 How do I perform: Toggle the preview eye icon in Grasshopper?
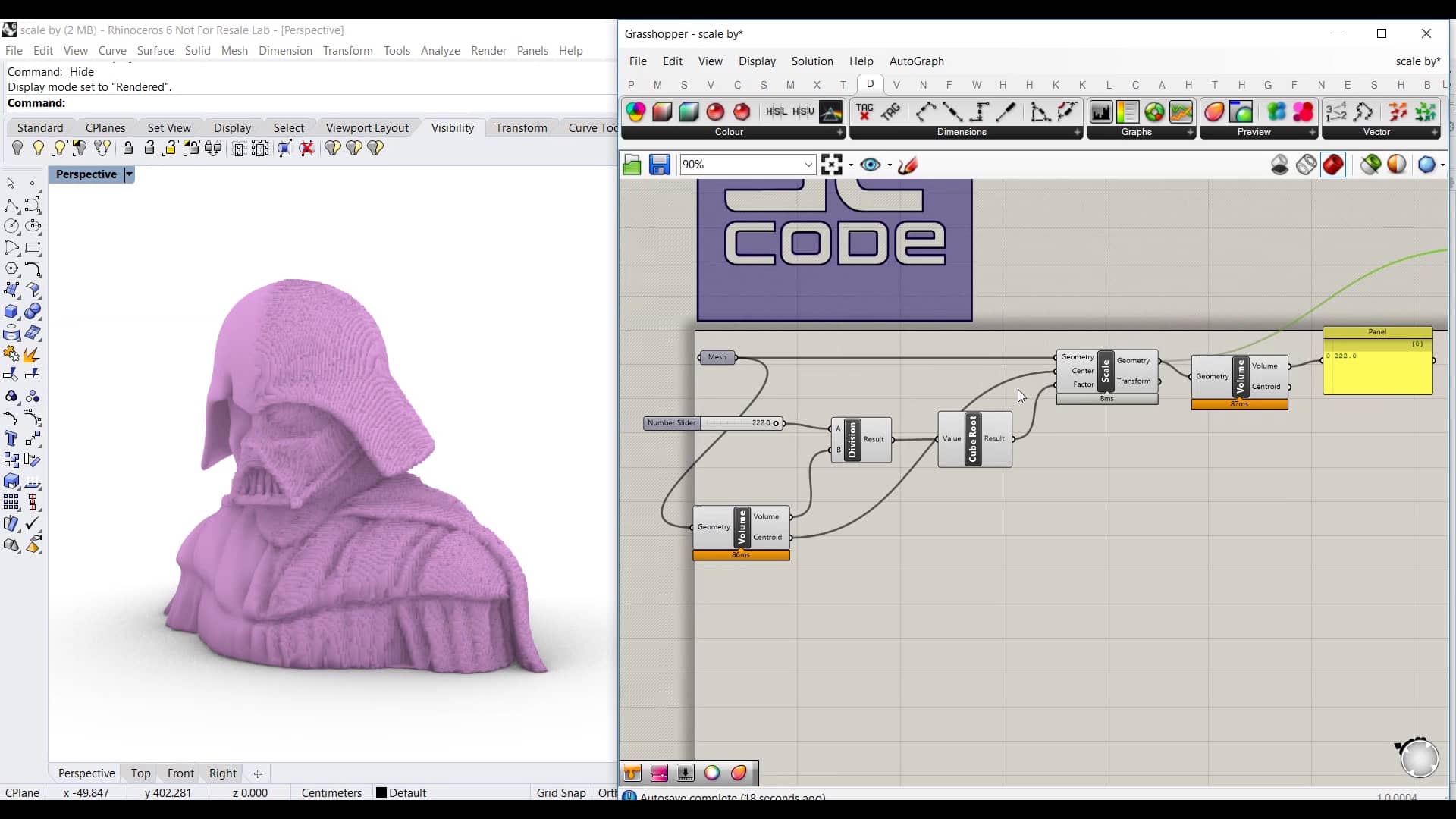click(869, 165)
